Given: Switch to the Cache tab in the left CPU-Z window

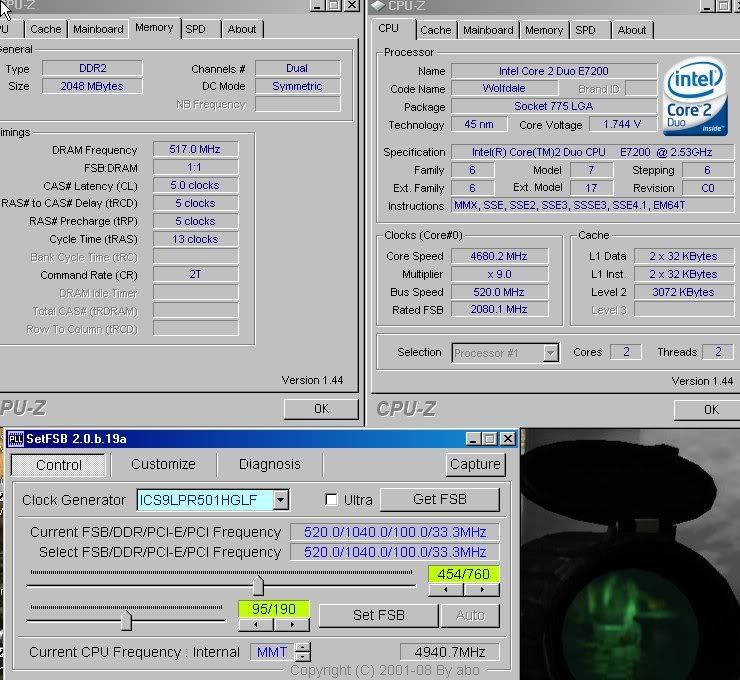Looking at the screenshot, I should 45,29.
